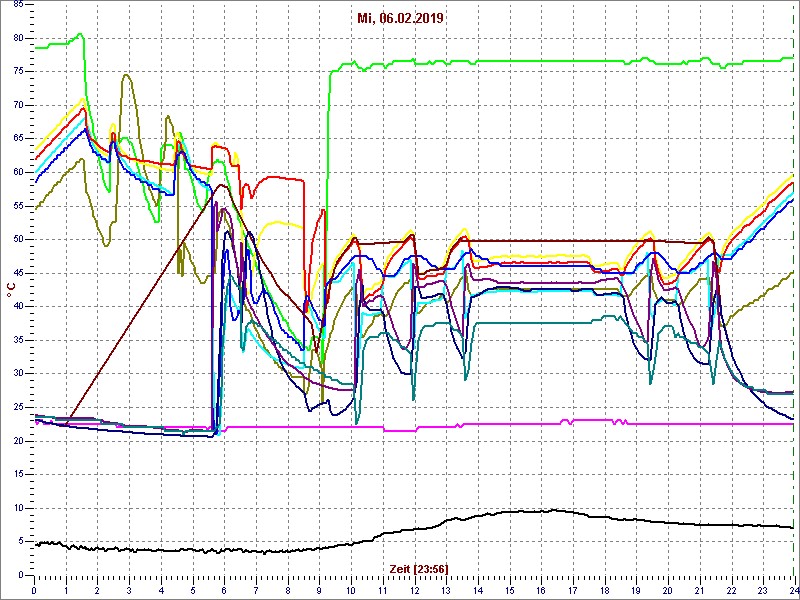This screenshot has width=800, height=600.
Task: Click the x-axis hour label 21
Action: click(700, 589)
